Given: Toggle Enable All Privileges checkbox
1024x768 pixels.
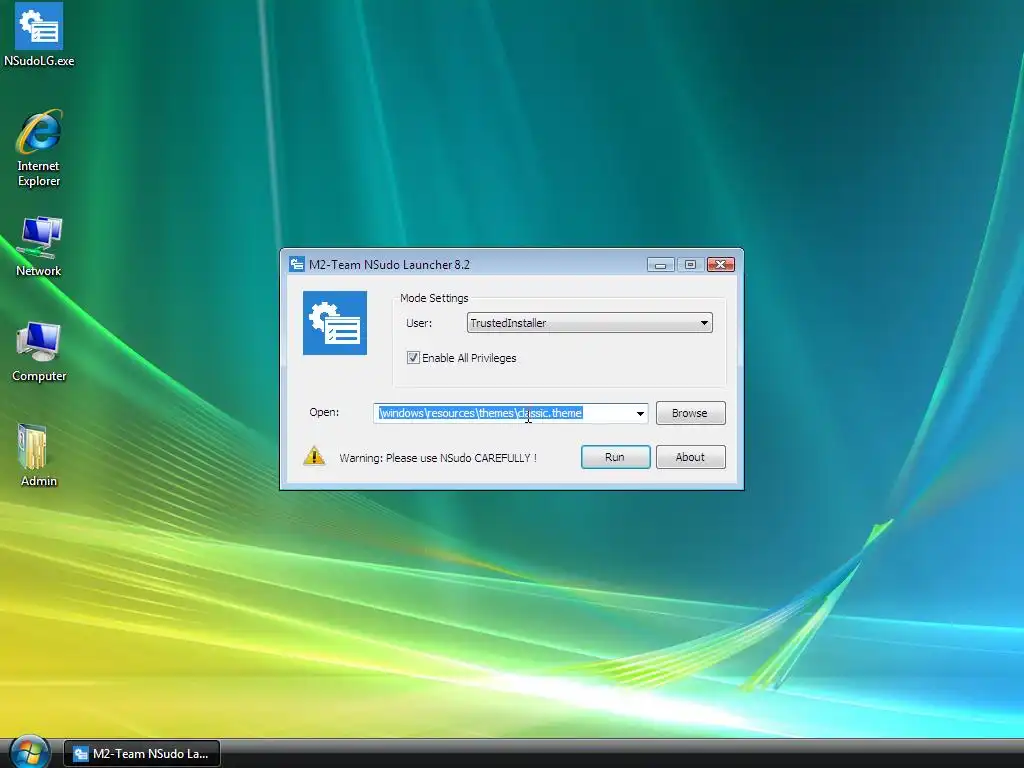Looking at the screenshot, I should tap(413, 358).
